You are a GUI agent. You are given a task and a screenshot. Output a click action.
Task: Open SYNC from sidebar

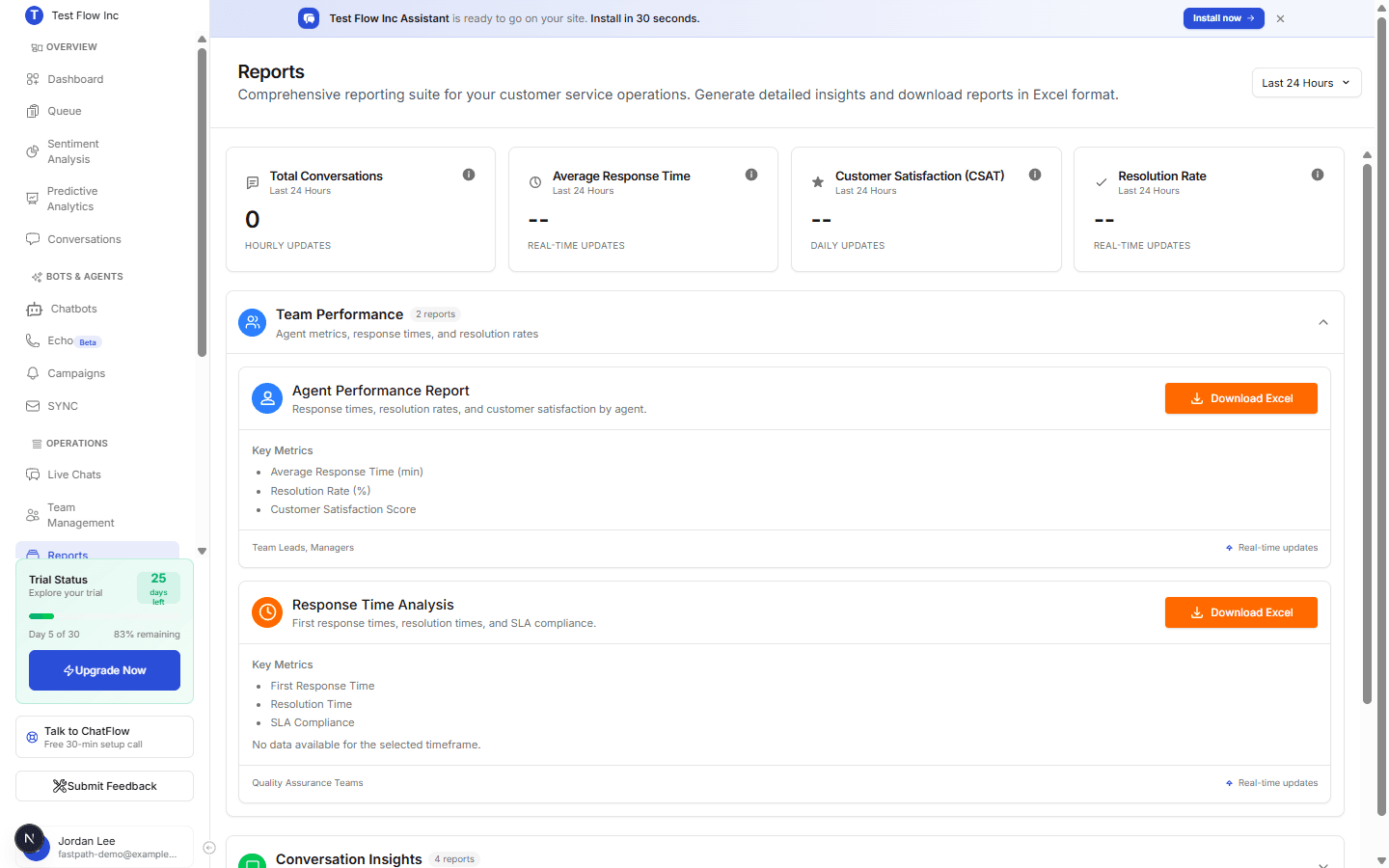tap(97, 406)
